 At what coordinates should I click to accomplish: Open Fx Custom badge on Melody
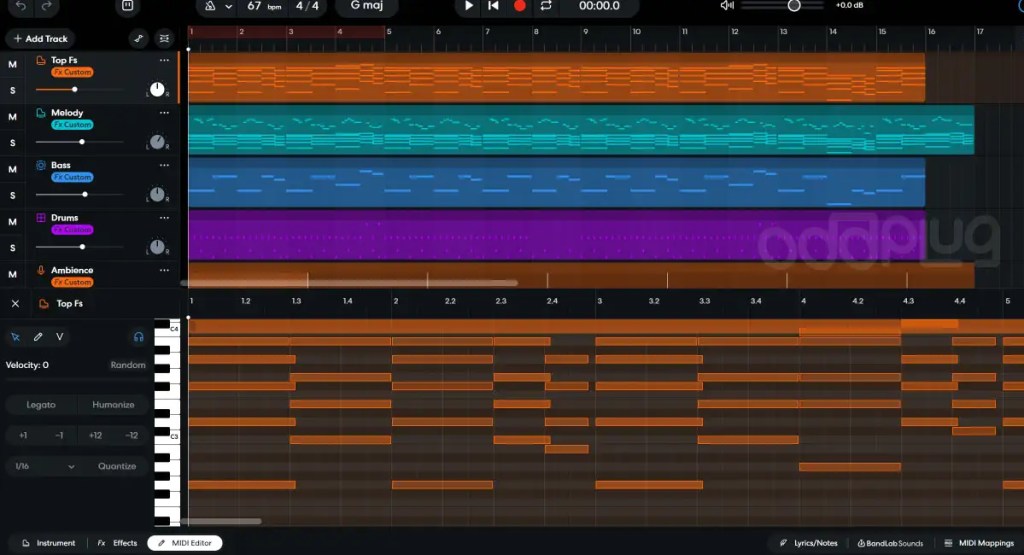72,125
